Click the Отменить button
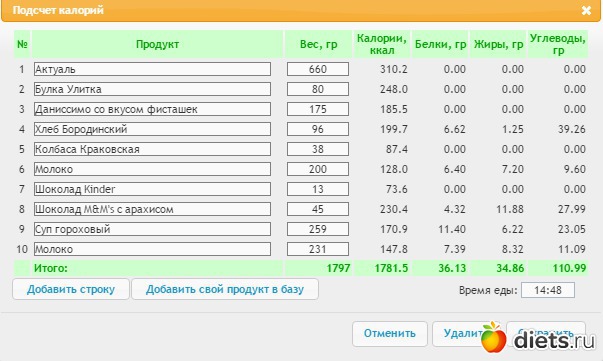Viewport: 603px width, 361px height. click(390, 333)
